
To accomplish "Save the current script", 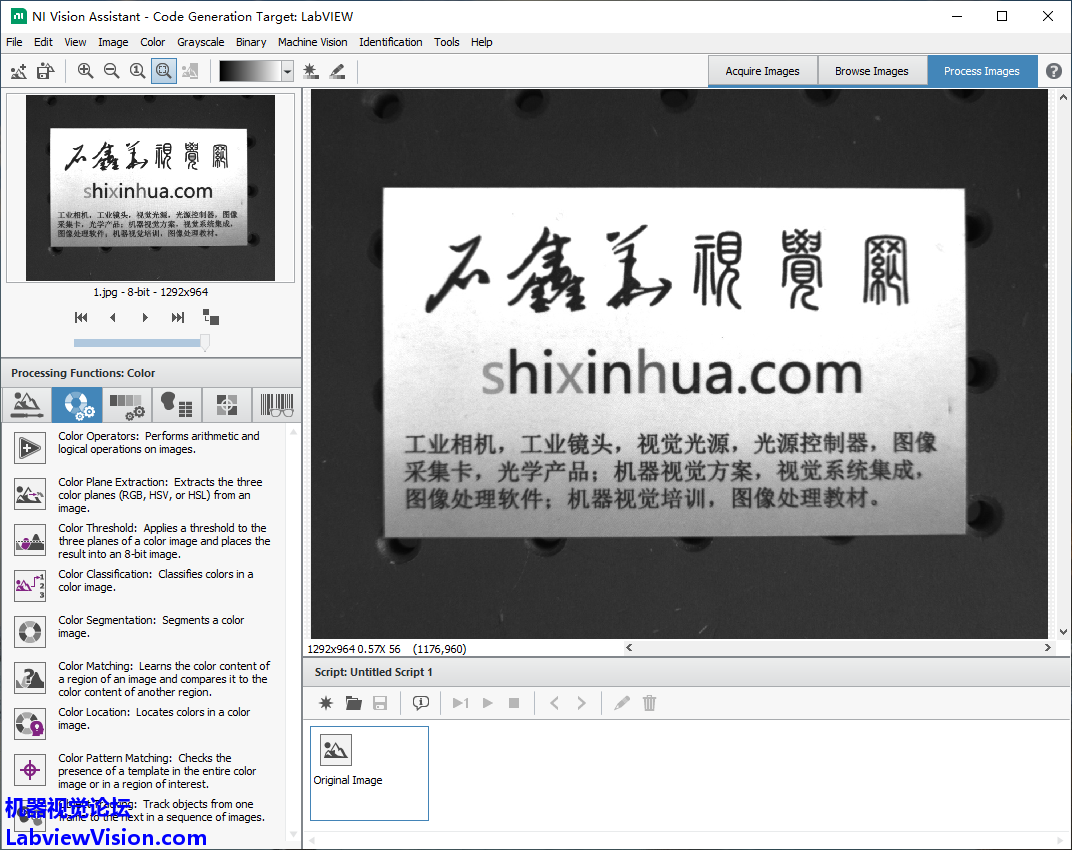I will pos(380,703).
